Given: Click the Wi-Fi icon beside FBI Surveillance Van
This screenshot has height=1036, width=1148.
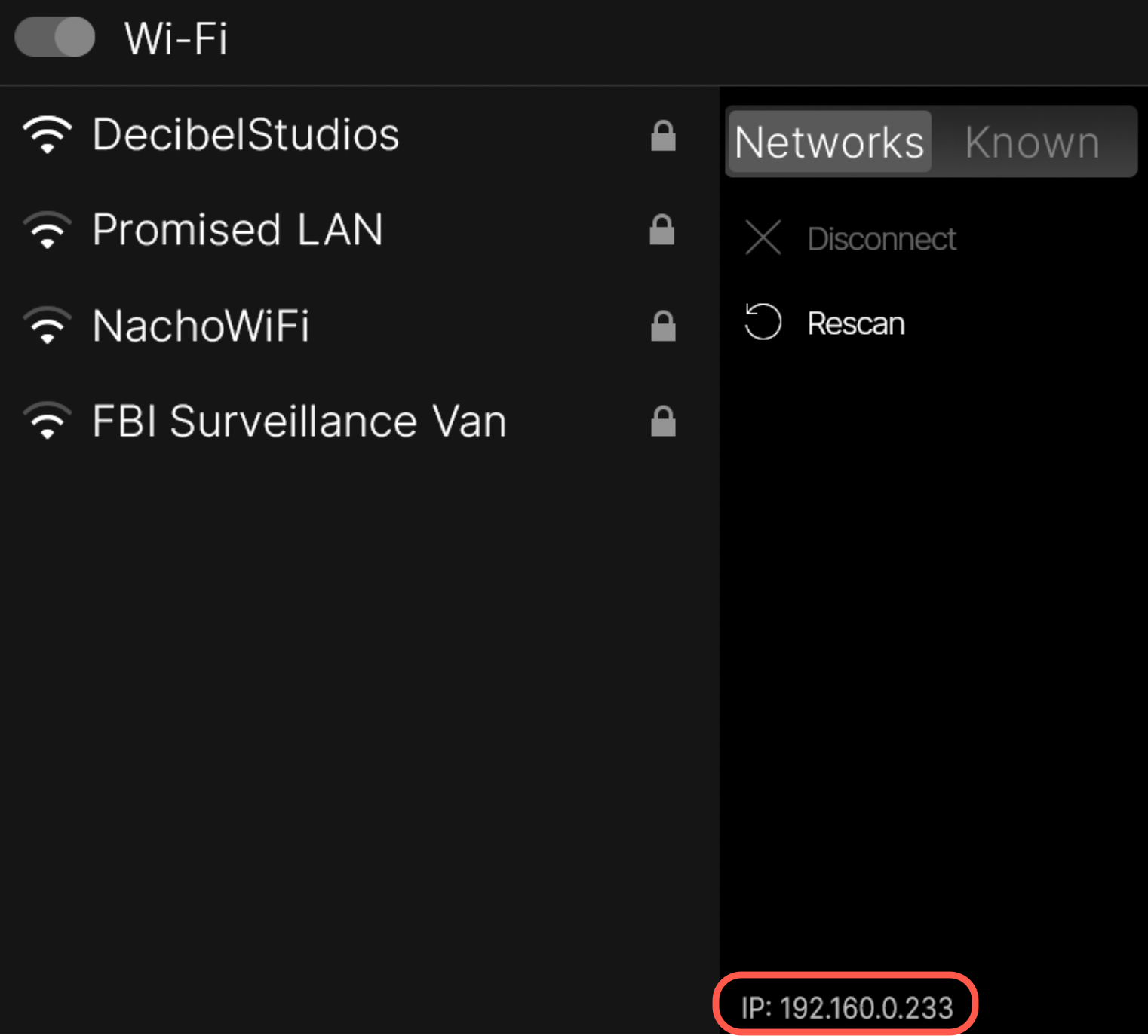Looking at the screenshot, I should pyautogui.click(x=48, y=421).
